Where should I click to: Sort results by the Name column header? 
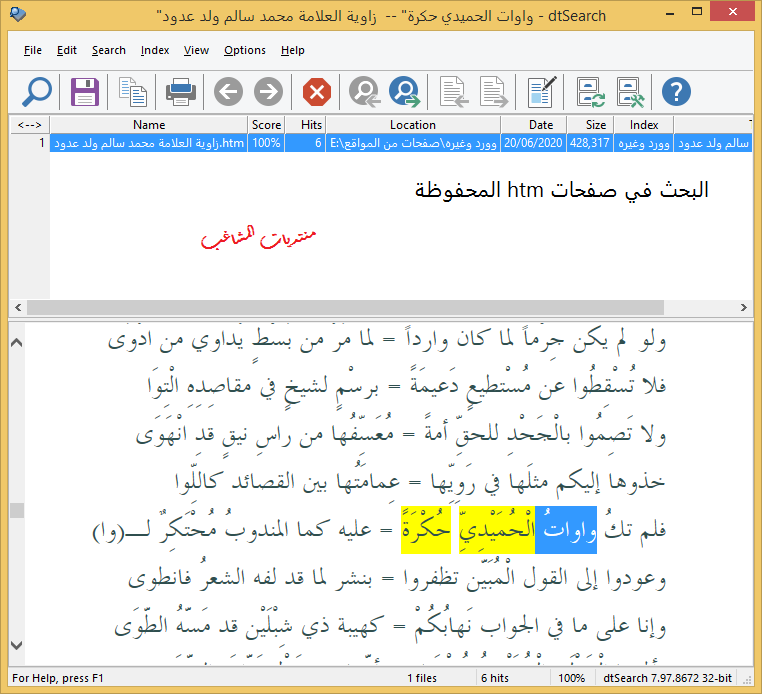148,125
